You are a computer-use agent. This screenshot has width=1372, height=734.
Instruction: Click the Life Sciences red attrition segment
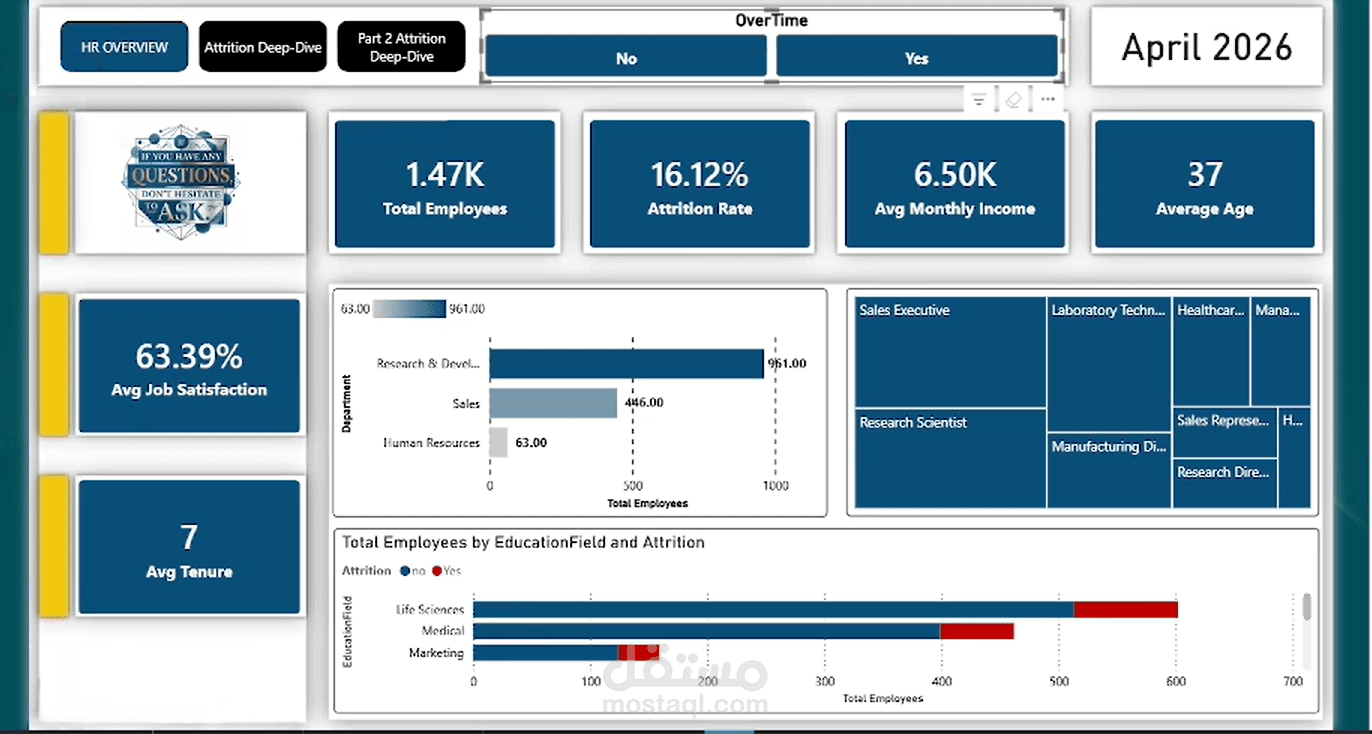[x=1126, y=610]
